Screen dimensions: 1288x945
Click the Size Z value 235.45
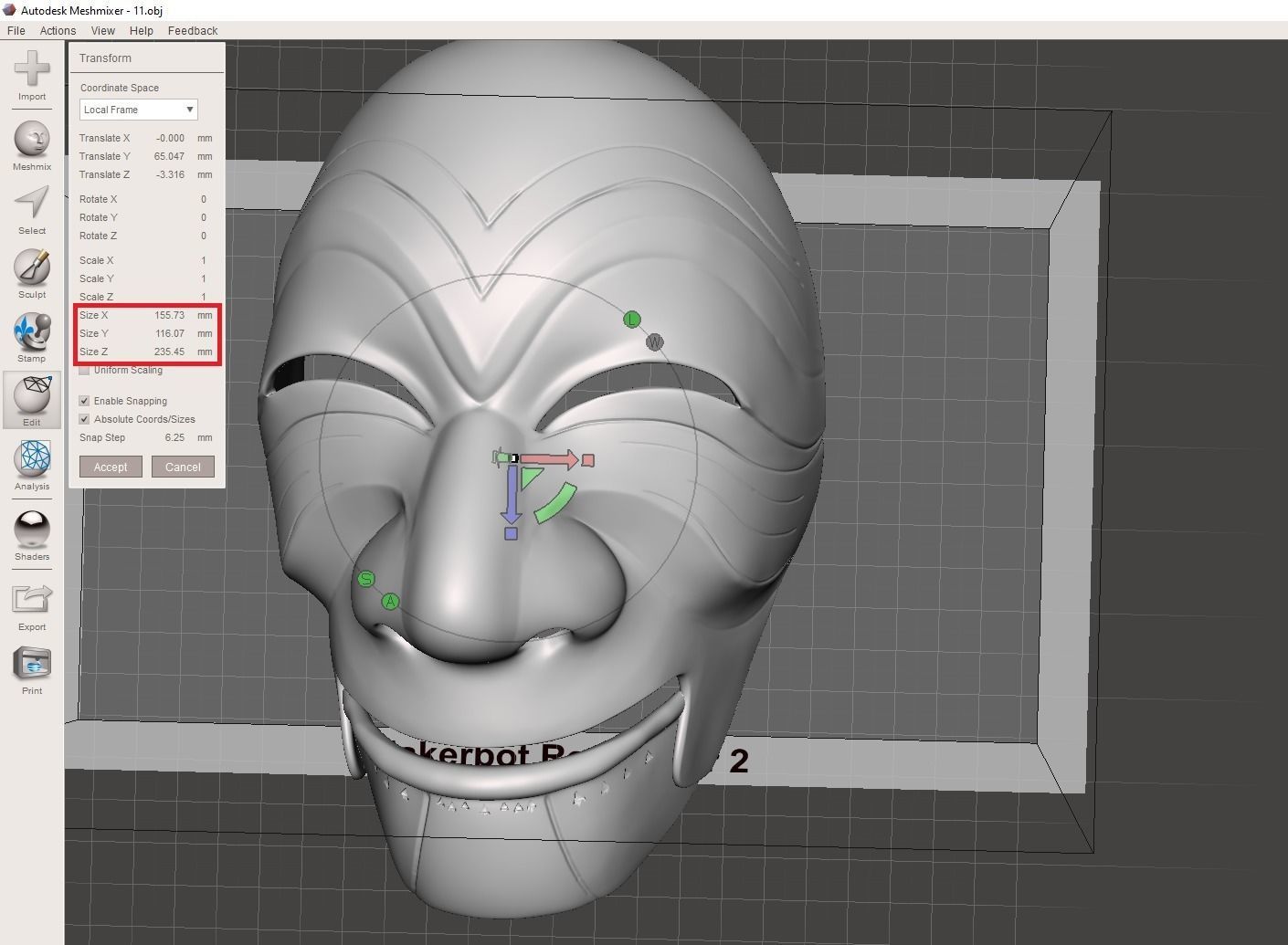[169, 352]
